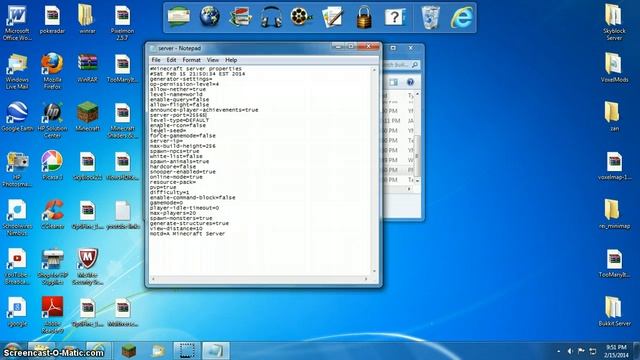
Task: Open the taskbar clock showing 9:51 PM
Action: click(616, 351)
